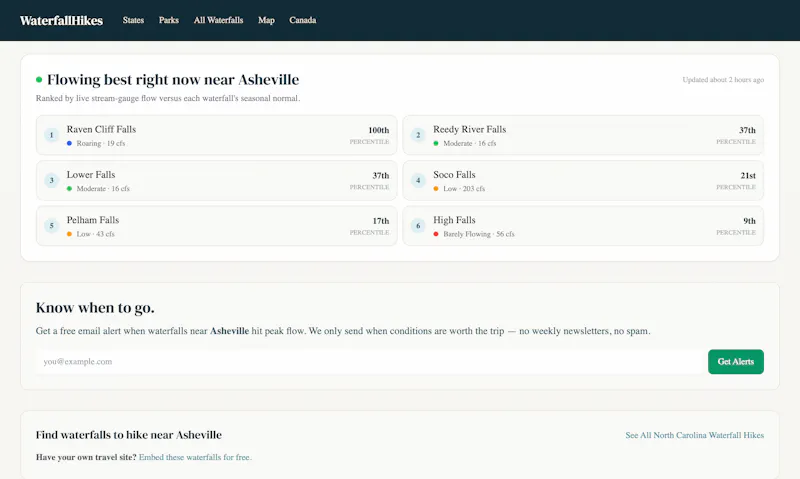
Task: Open See All North Carolina Waterfall Hikes
Action: tap(694, 435)
